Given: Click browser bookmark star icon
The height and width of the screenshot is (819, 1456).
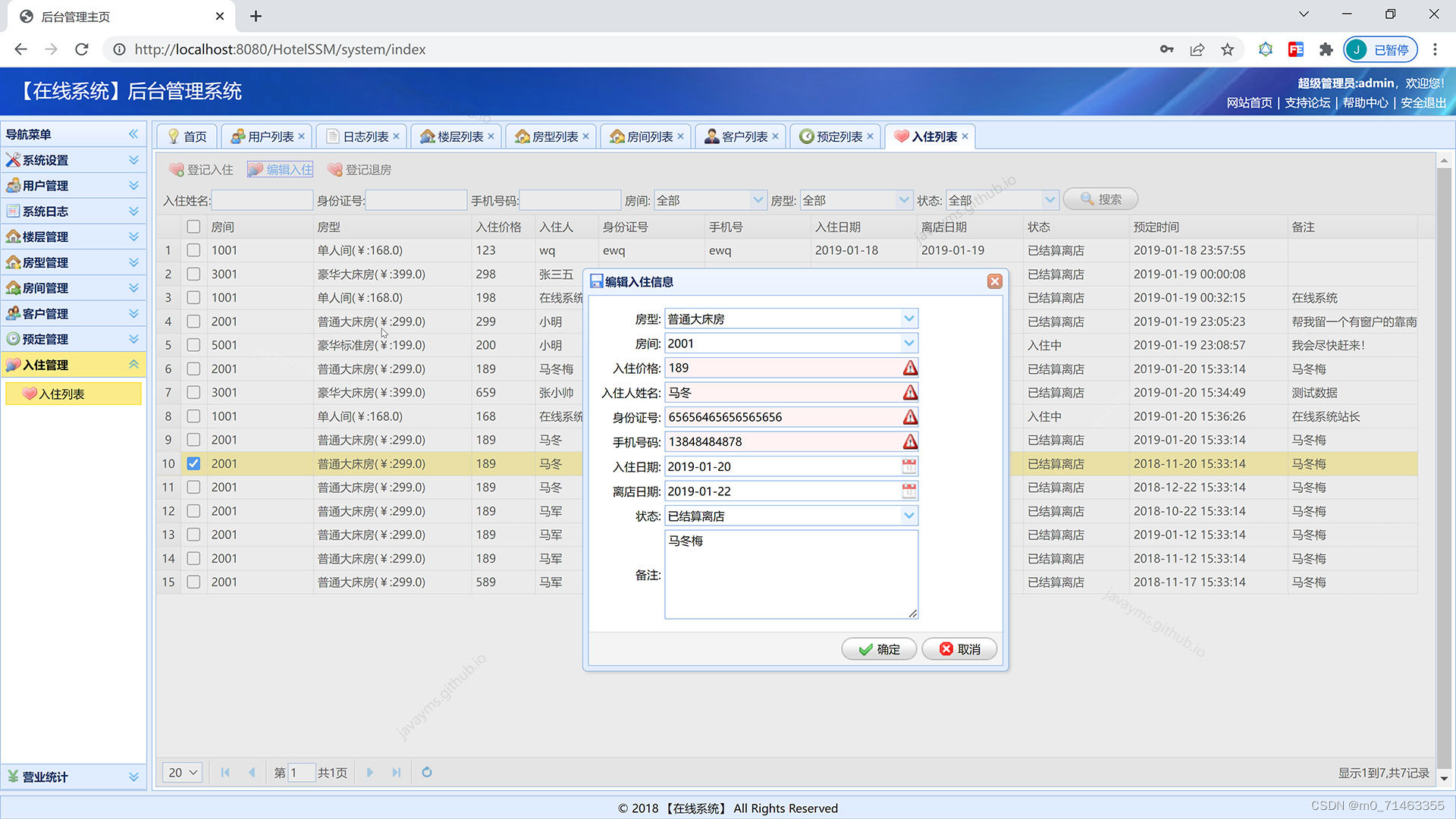Looking at the screenshot, I should (1227, 49).
